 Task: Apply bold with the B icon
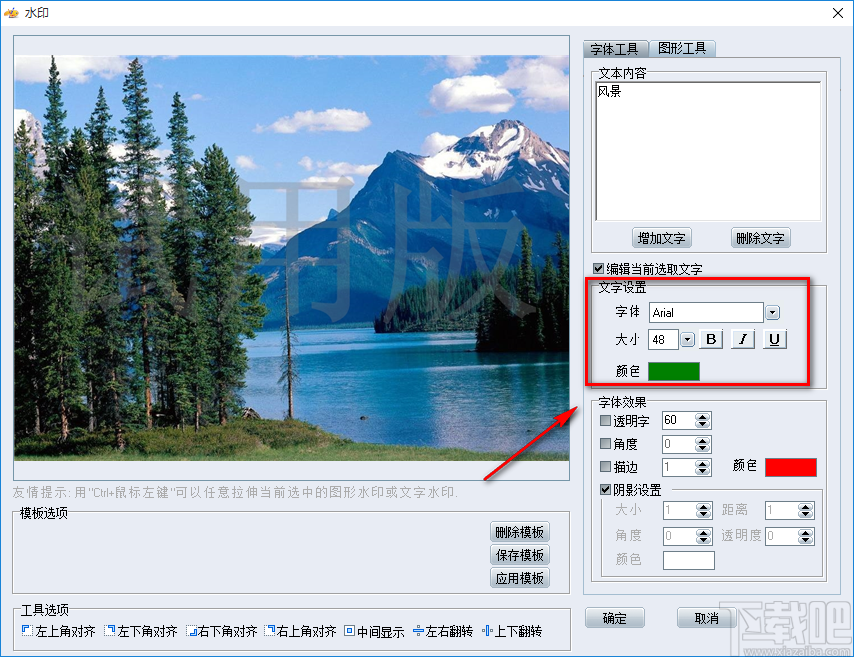tap(710, 339)
